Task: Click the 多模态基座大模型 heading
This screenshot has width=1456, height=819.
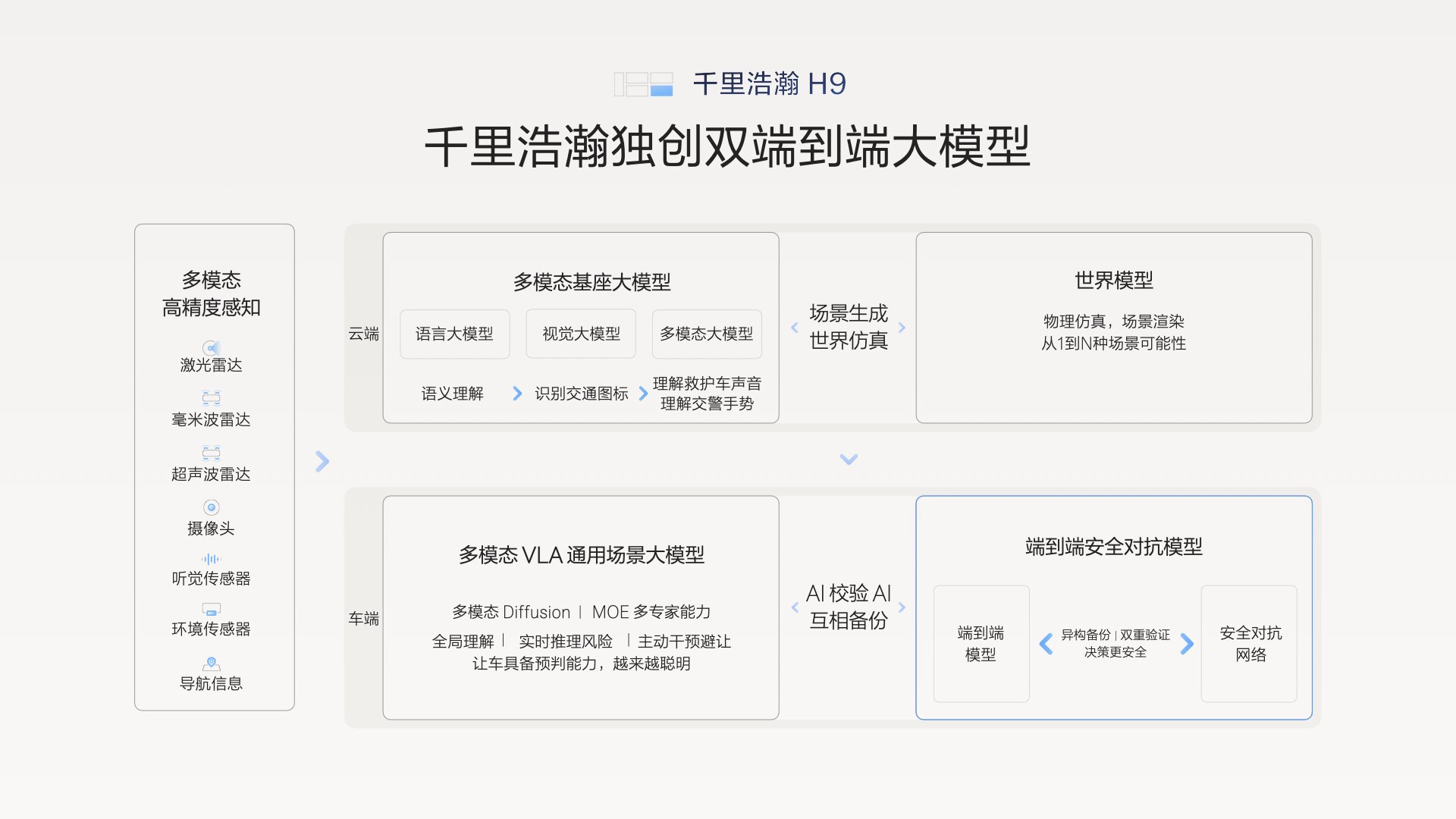Action: pos(591,282)
